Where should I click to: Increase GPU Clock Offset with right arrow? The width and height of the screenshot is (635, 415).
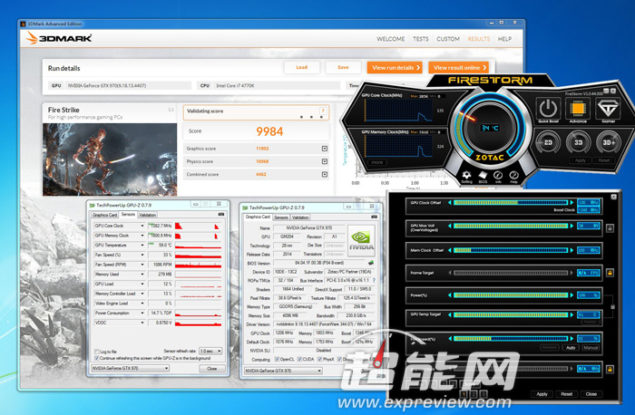click(x=572, y=202)
